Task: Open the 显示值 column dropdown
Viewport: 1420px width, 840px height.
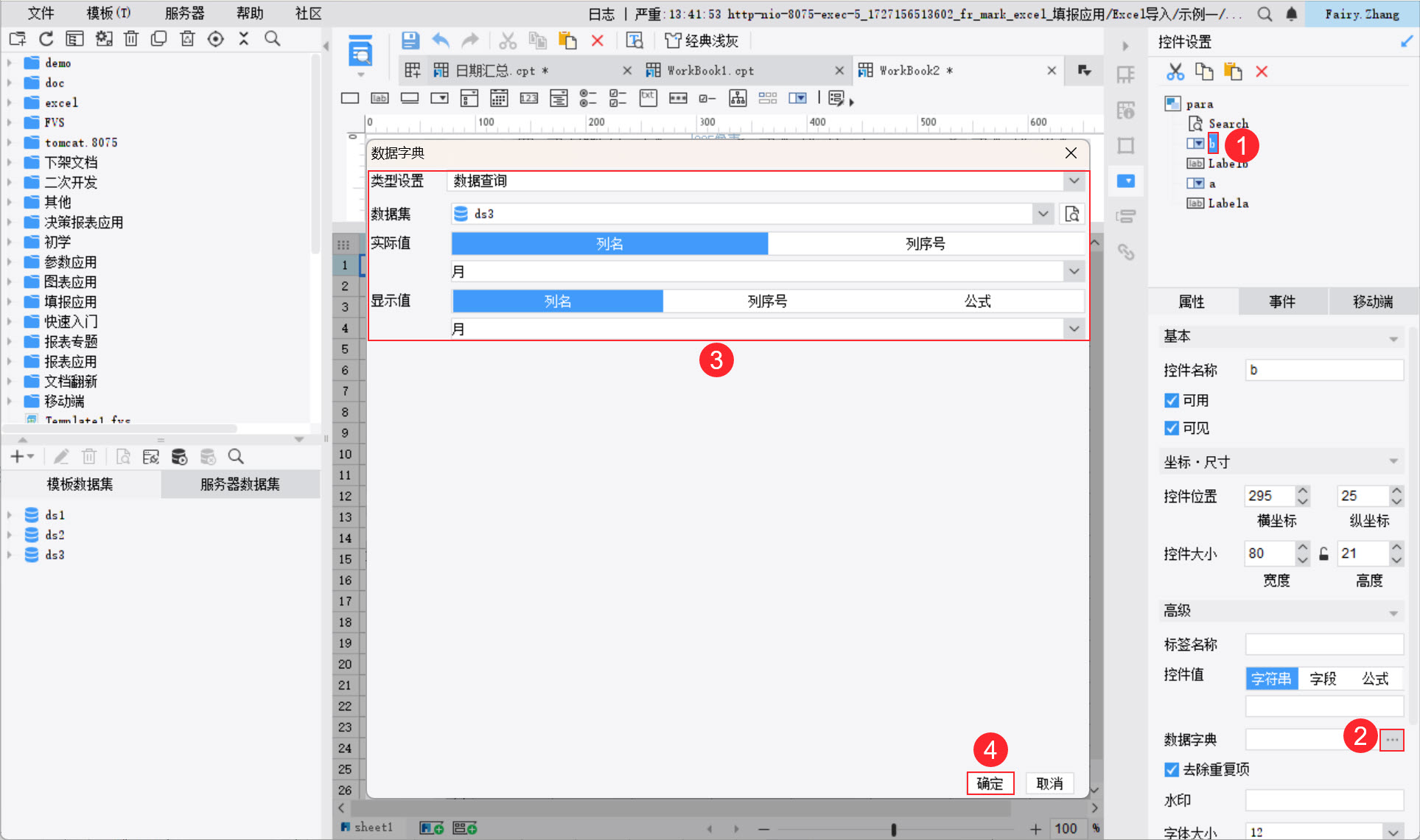Action: coord(1074,329)
